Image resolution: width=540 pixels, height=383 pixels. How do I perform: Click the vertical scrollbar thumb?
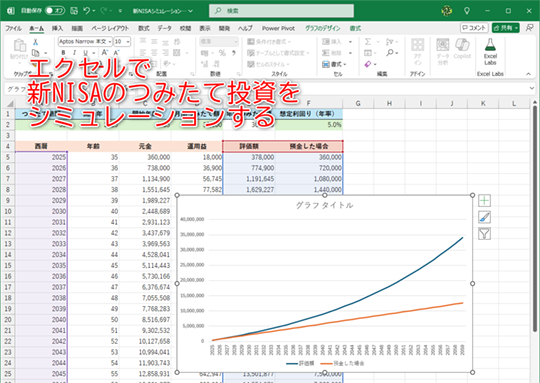[x=535, y=219]
